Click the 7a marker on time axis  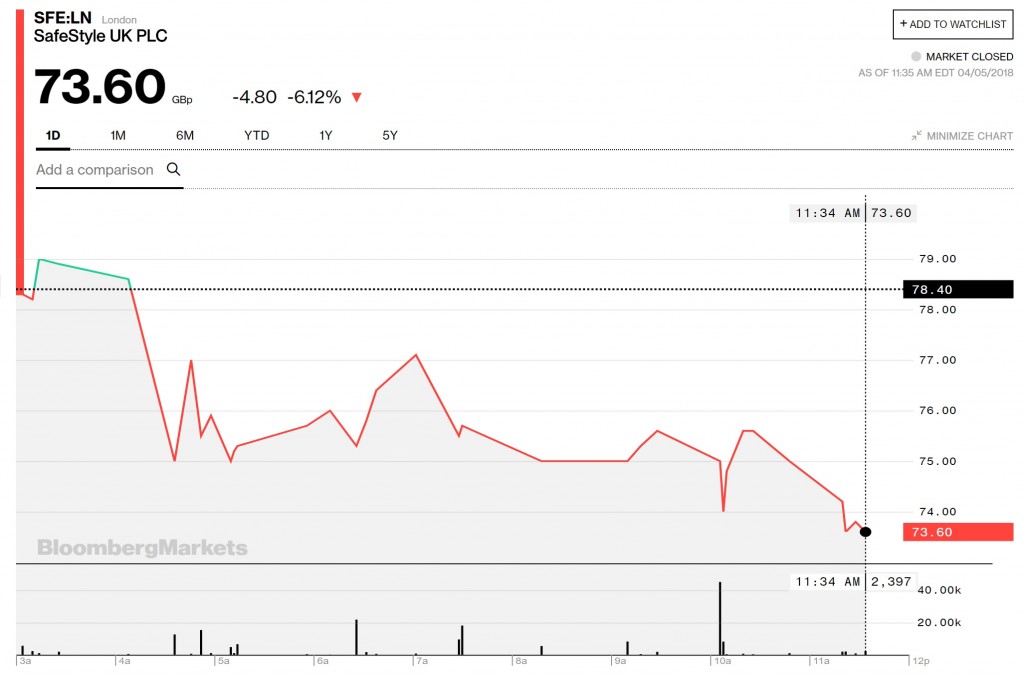point(422,661)
